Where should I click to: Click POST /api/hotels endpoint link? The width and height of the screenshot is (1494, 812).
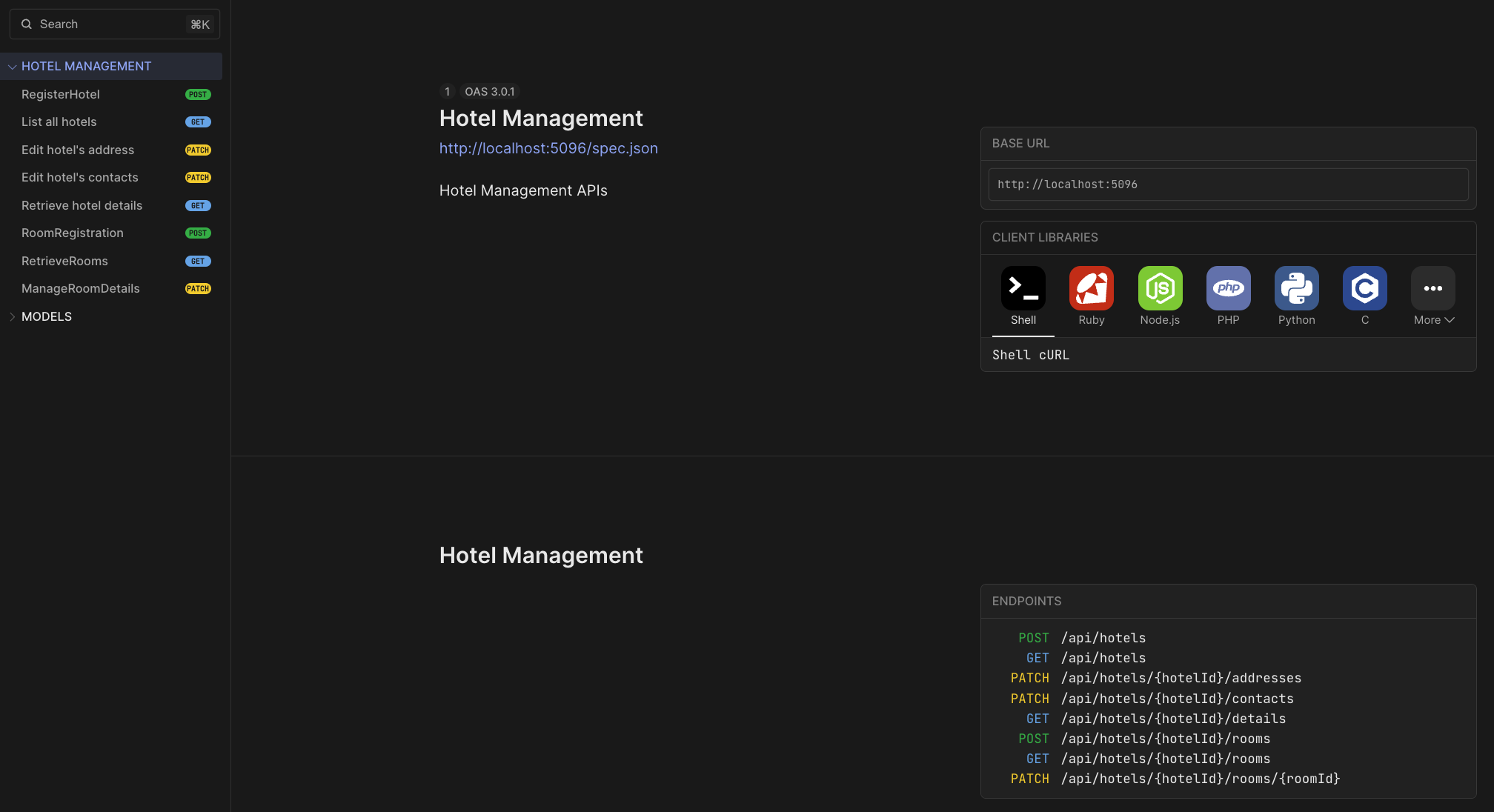(x=1103, y=638)
